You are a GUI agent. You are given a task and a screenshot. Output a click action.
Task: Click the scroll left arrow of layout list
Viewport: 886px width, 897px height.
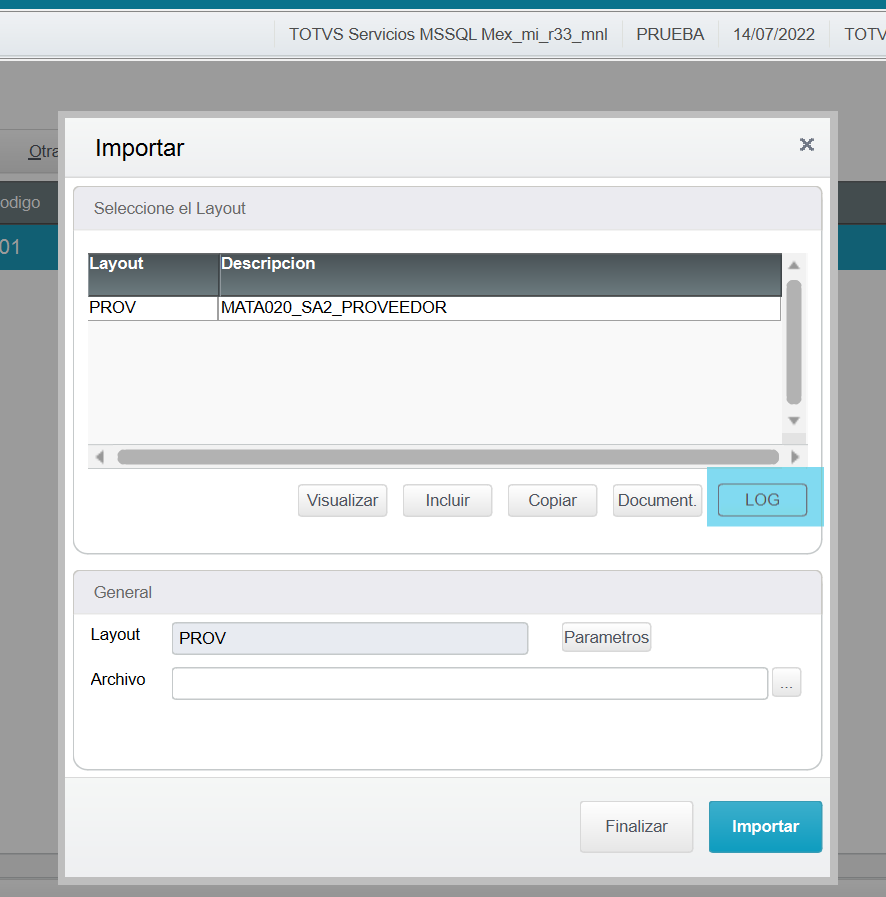coord(100,457)
